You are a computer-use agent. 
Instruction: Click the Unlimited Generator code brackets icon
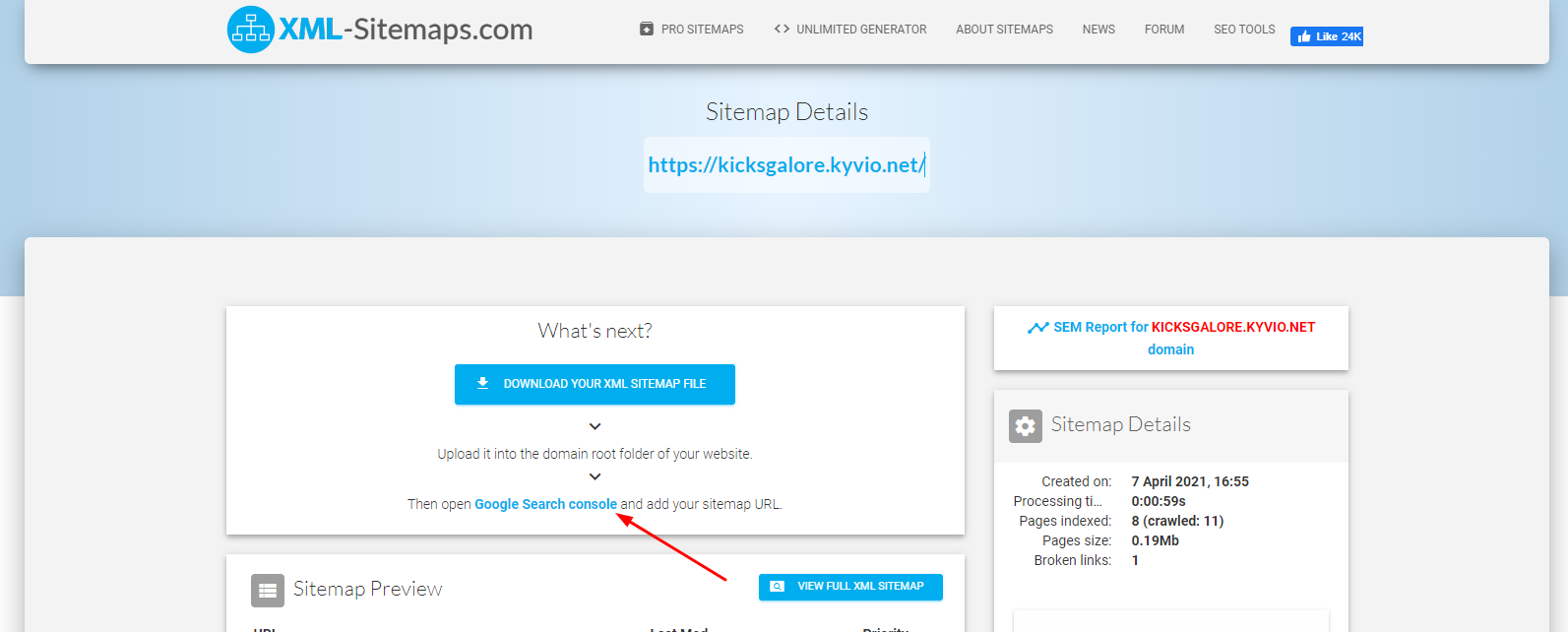pos(782,30)
